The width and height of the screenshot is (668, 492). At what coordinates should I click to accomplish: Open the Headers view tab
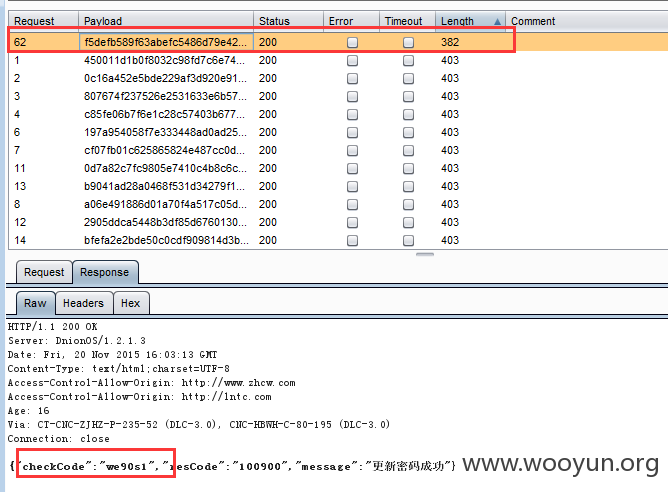point(84,303)
